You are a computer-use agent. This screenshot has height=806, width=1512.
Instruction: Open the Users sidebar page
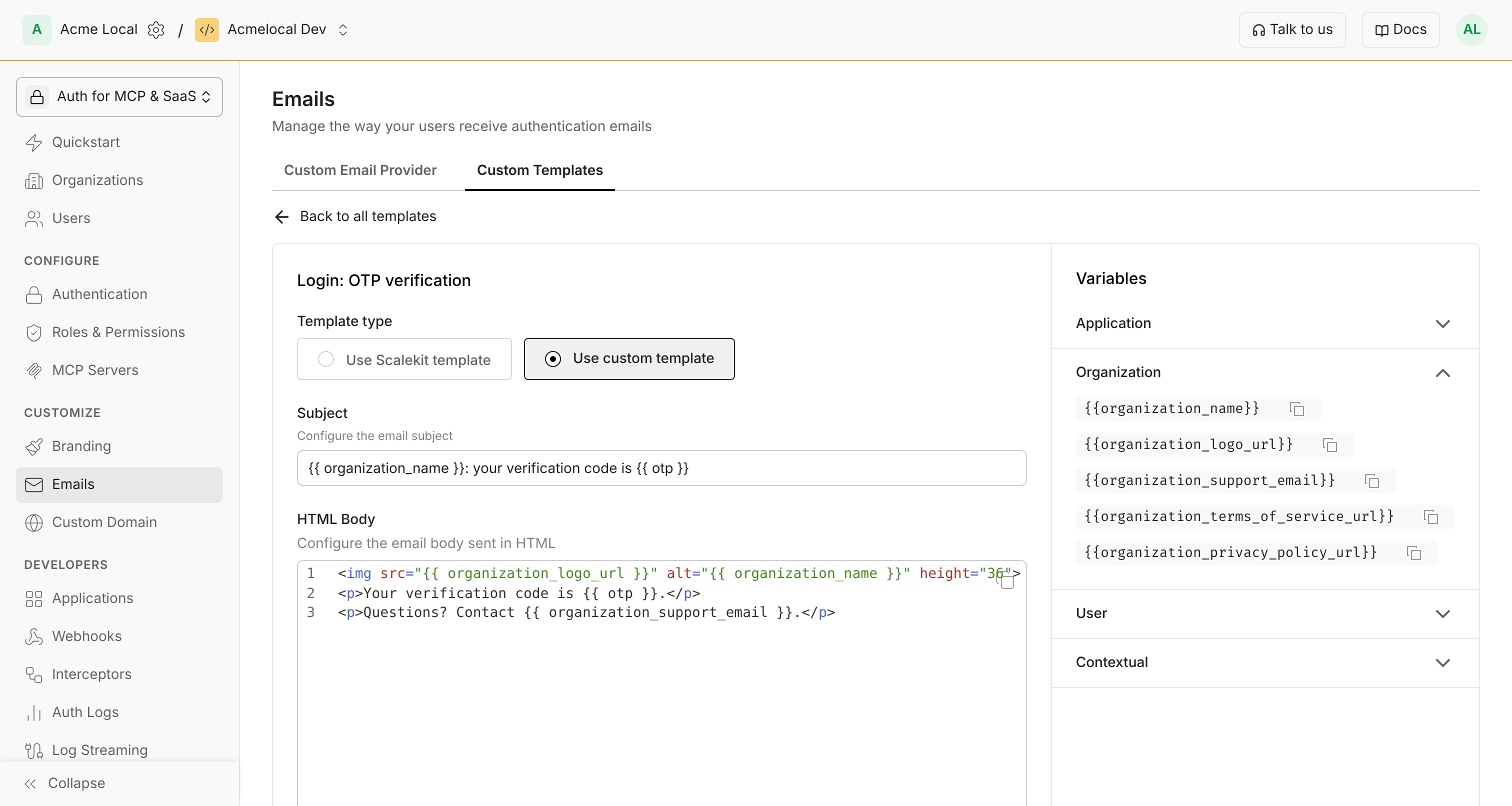119,218
